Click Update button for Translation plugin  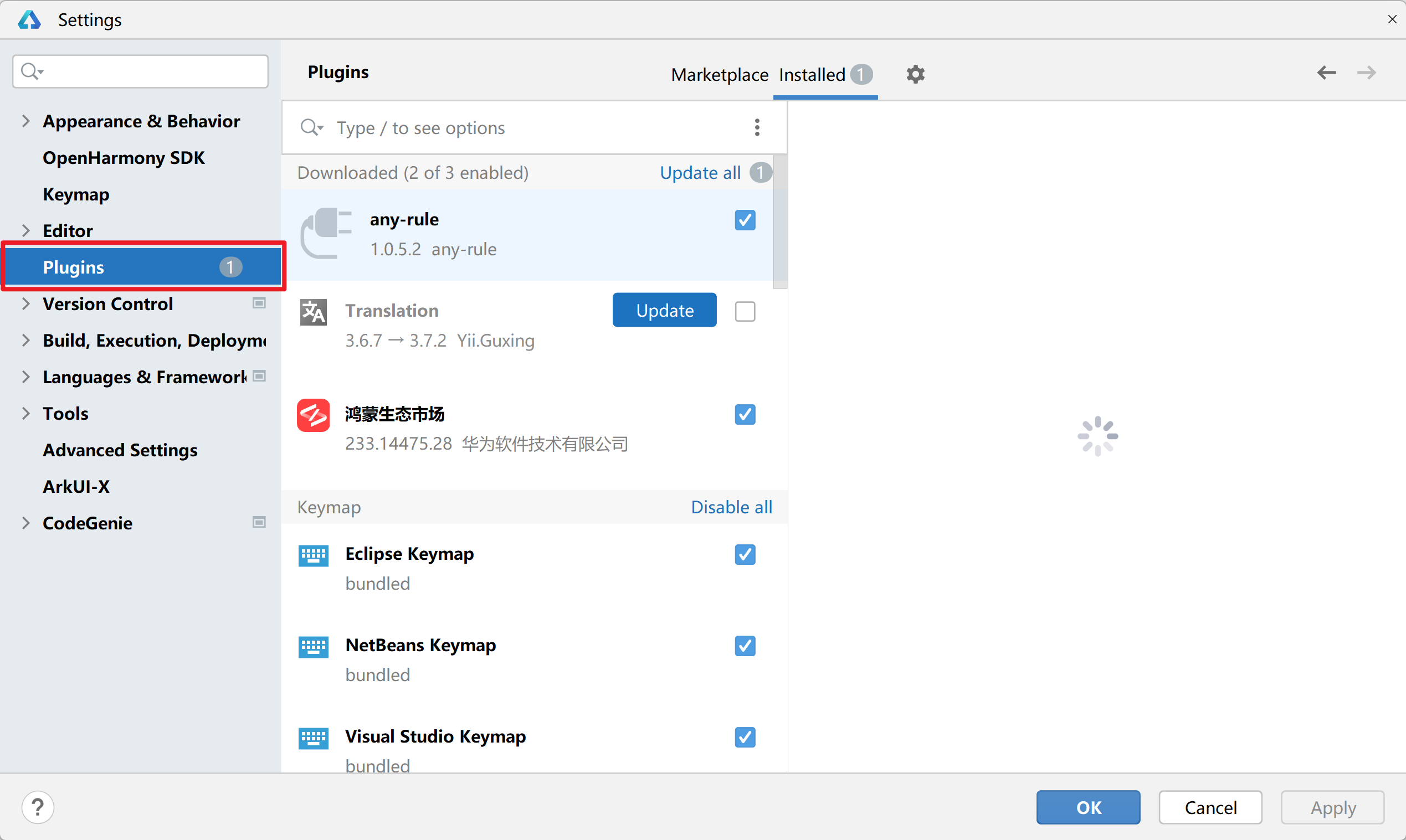click(664, 310)
